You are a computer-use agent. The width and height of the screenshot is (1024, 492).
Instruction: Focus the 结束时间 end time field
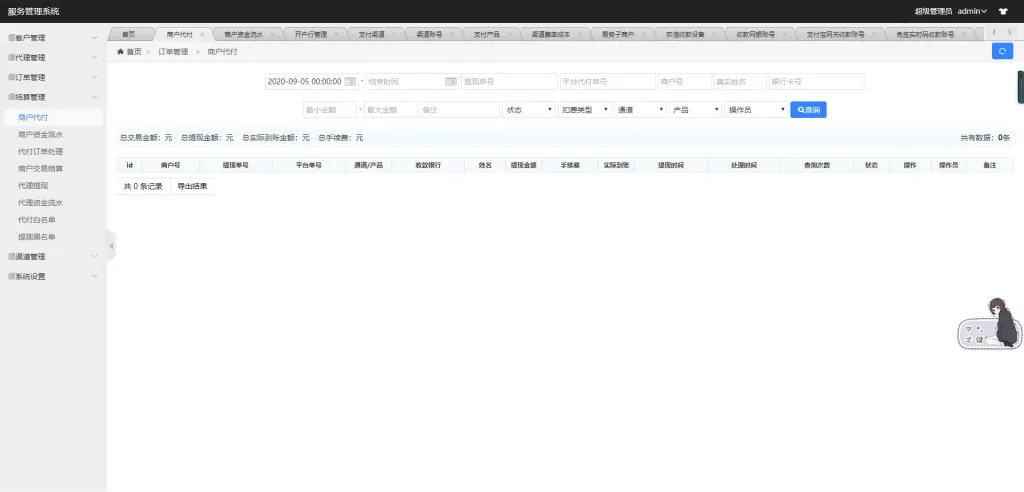[x=412, y=82]
